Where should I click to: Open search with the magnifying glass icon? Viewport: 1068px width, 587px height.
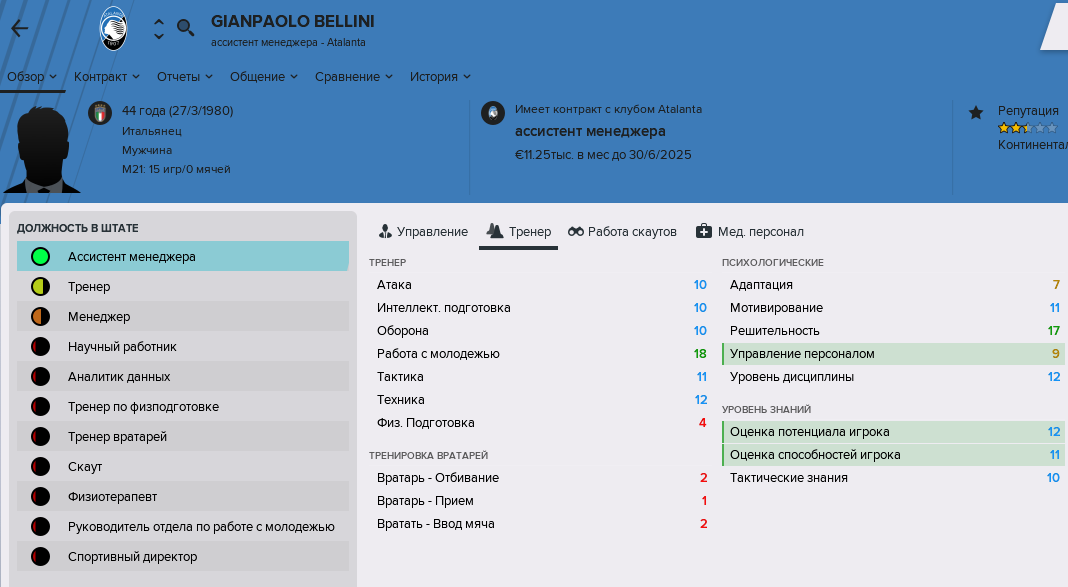coord(185,28)
